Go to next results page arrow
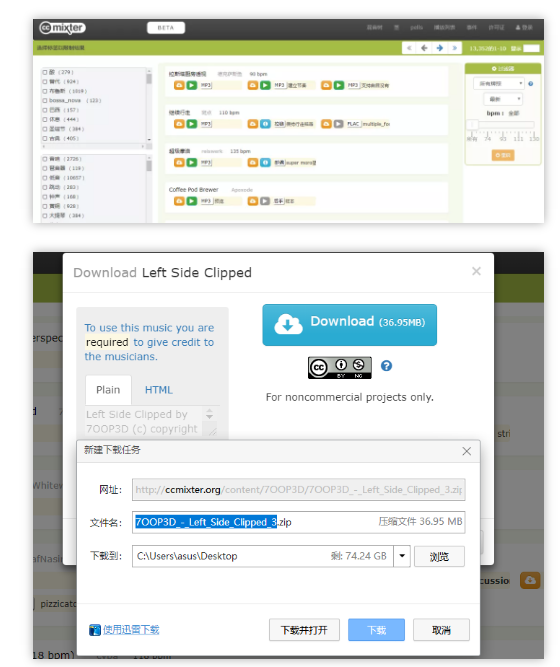The width and height of the screenshot is (560, 667). (440, 48)
